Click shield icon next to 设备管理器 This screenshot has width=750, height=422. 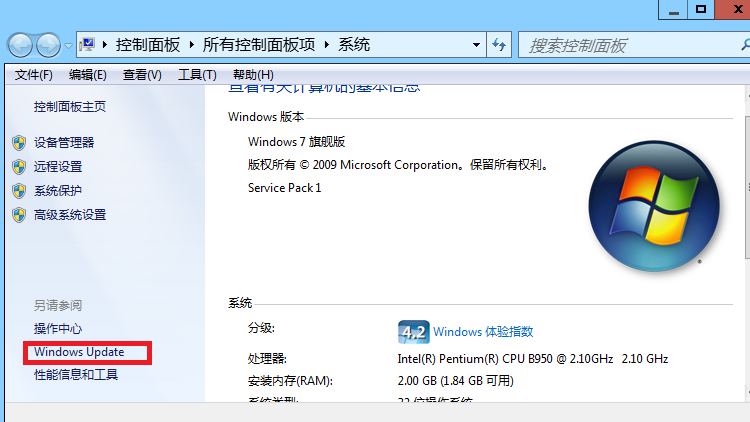coord(19,143)
